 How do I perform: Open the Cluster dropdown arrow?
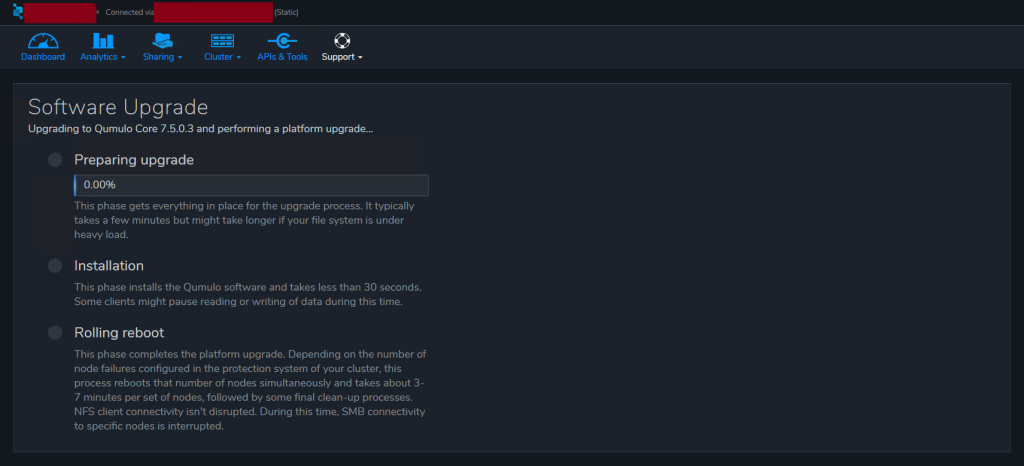coord(238,58)
